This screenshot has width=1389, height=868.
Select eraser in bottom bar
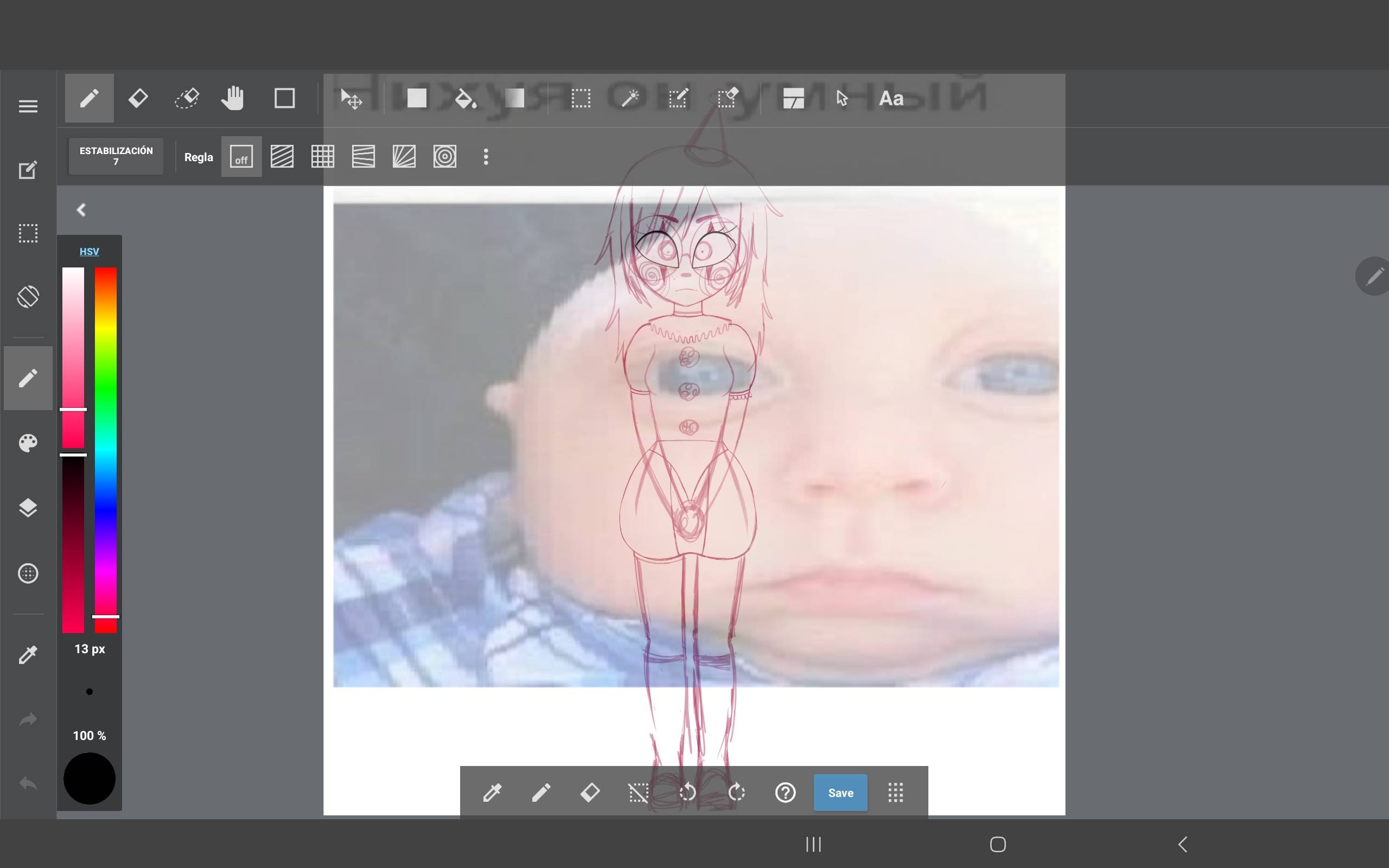point(590,792)
